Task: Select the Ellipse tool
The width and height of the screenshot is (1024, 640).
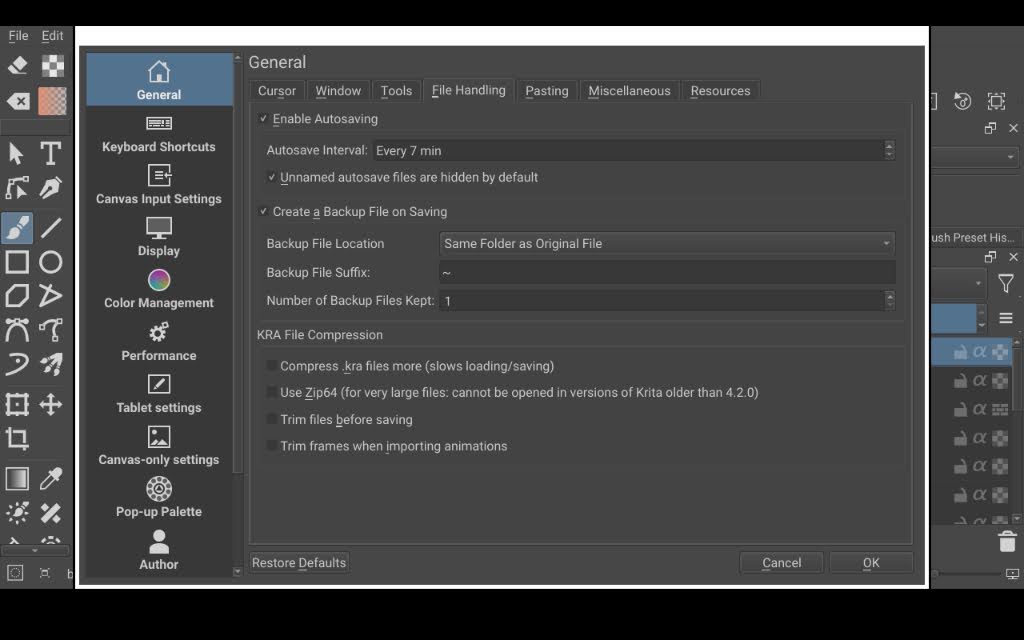Action: (x=50, y=262)
